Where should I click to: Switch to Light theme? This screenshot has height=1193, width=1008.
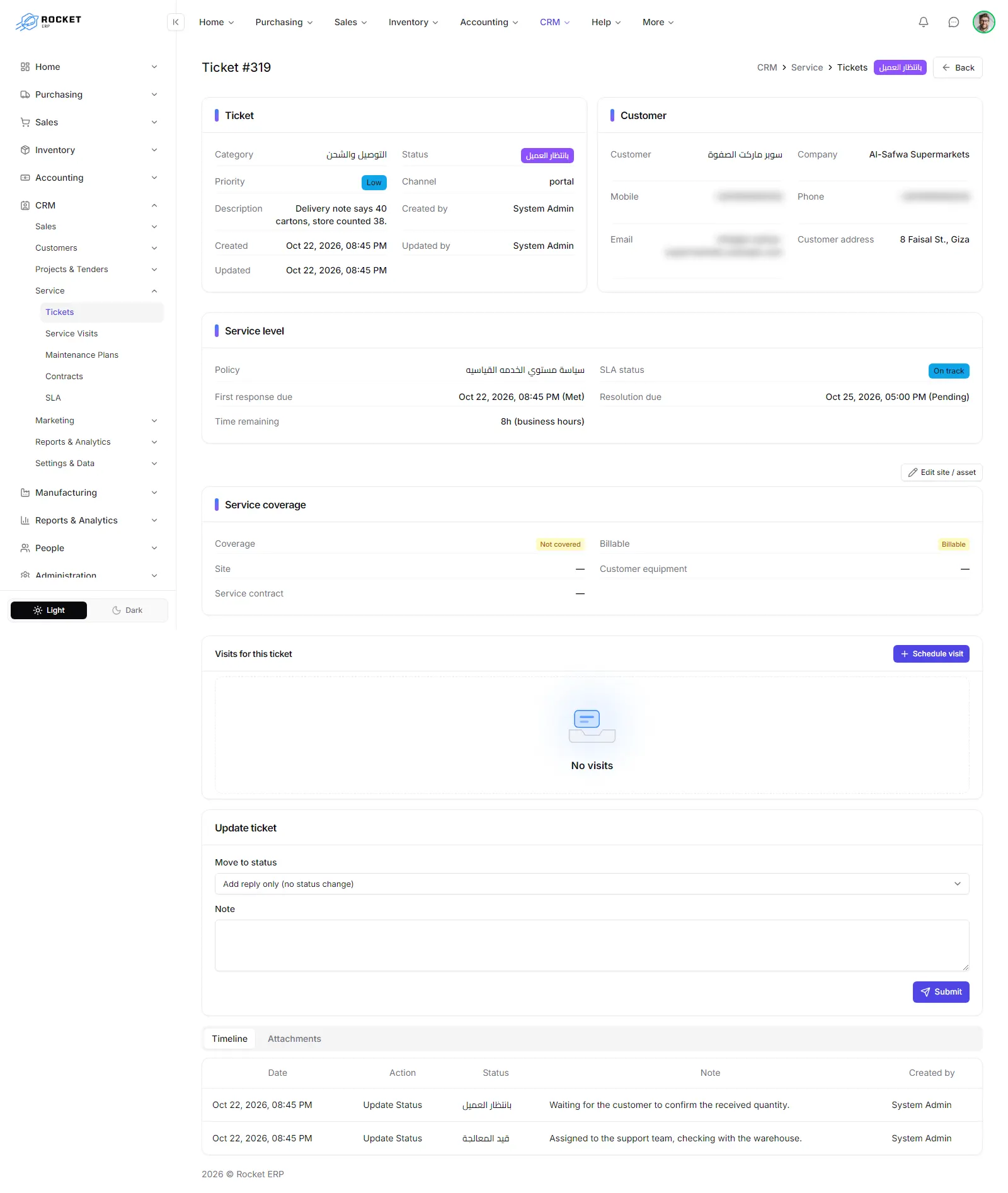point(49,610)
